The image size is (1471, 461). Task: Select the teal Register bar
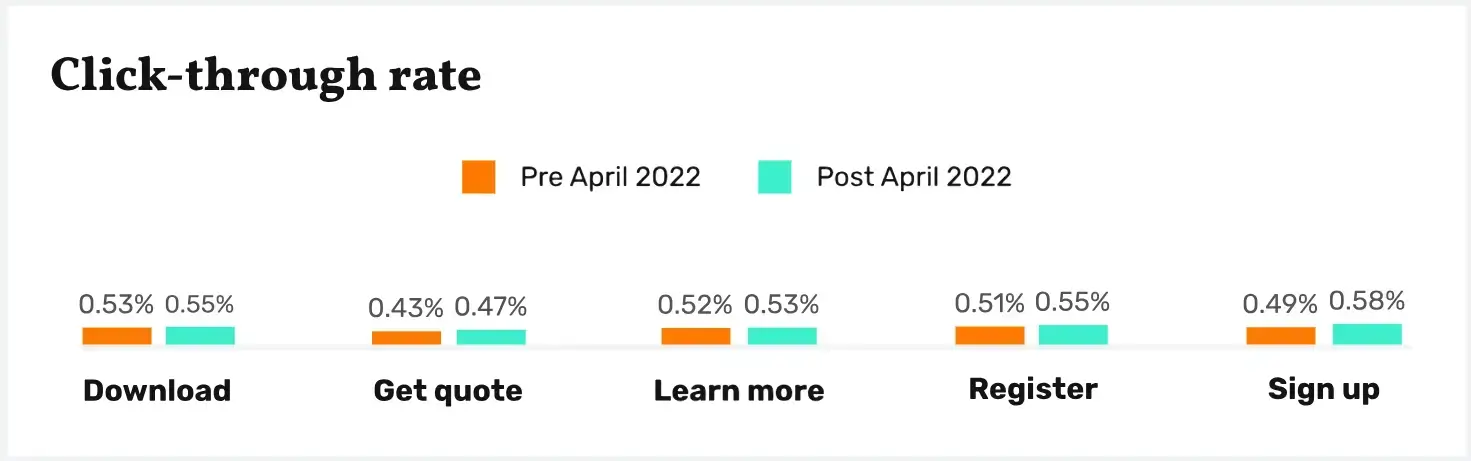[x=1073, y=335]
